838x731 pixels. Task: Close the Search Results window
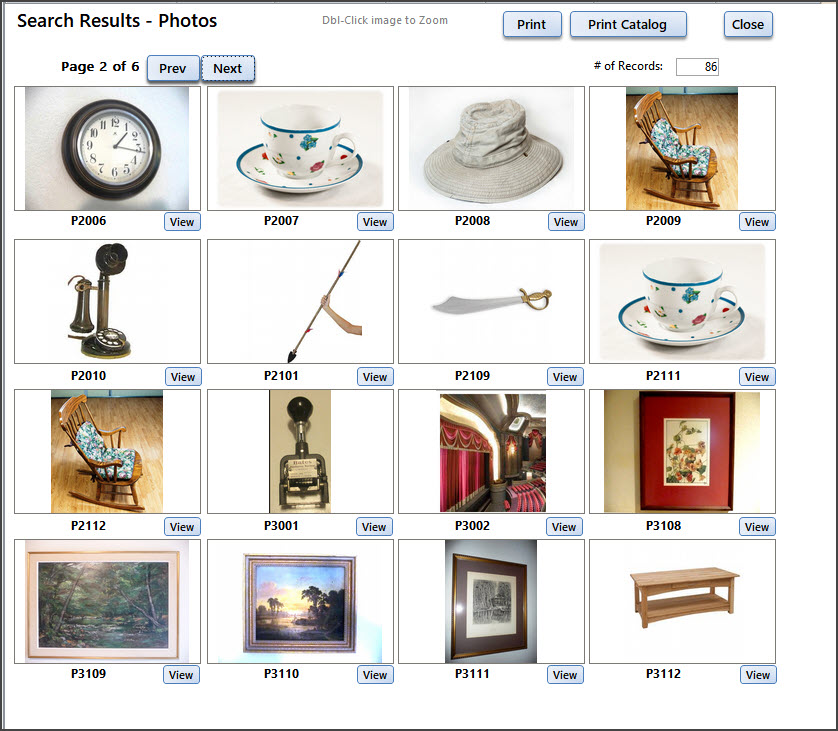coord(748,25)
